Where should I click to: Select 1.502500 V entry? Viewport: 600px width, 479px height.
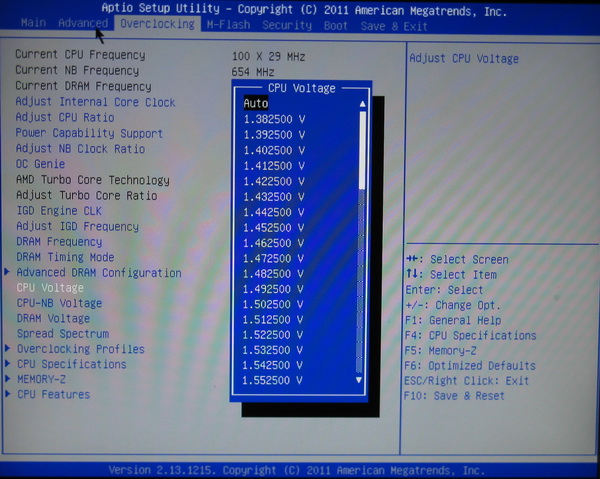(x=273, y=305)
